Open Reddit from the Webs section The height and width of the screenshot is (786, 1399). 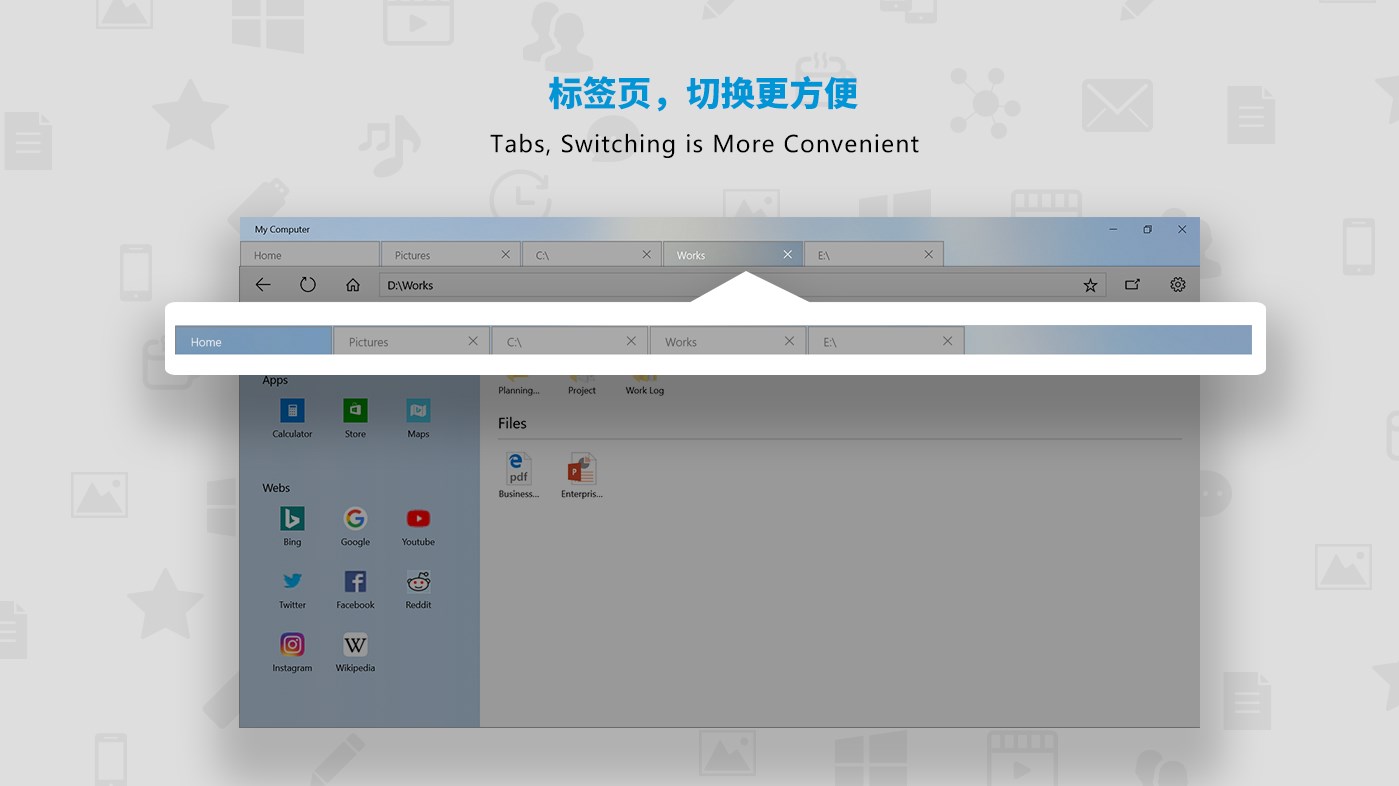tap(418, 582)
